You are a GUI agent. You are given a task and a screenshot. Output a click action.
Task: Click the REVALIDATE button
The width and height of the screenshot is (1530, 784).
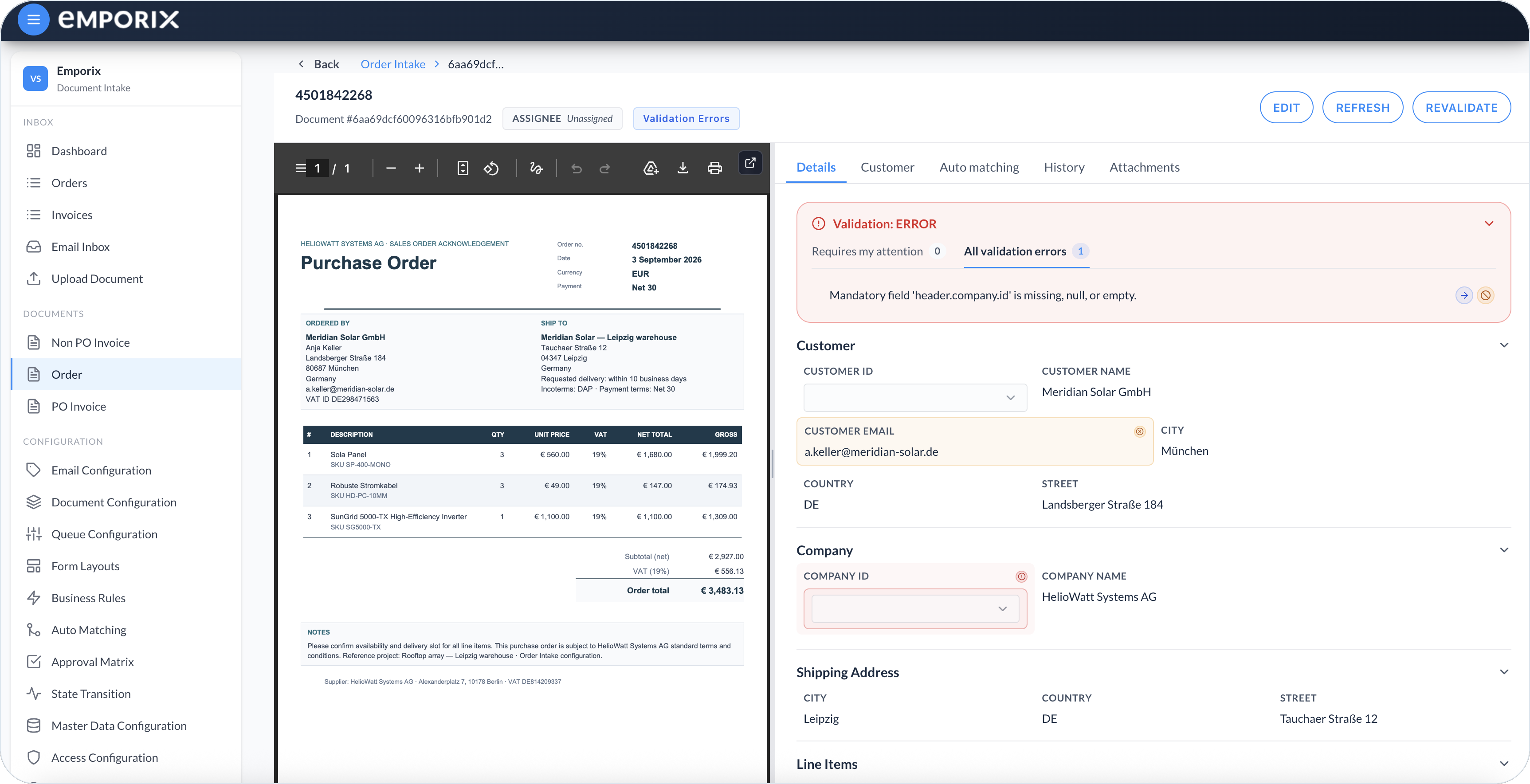[x=1461, y=107]
